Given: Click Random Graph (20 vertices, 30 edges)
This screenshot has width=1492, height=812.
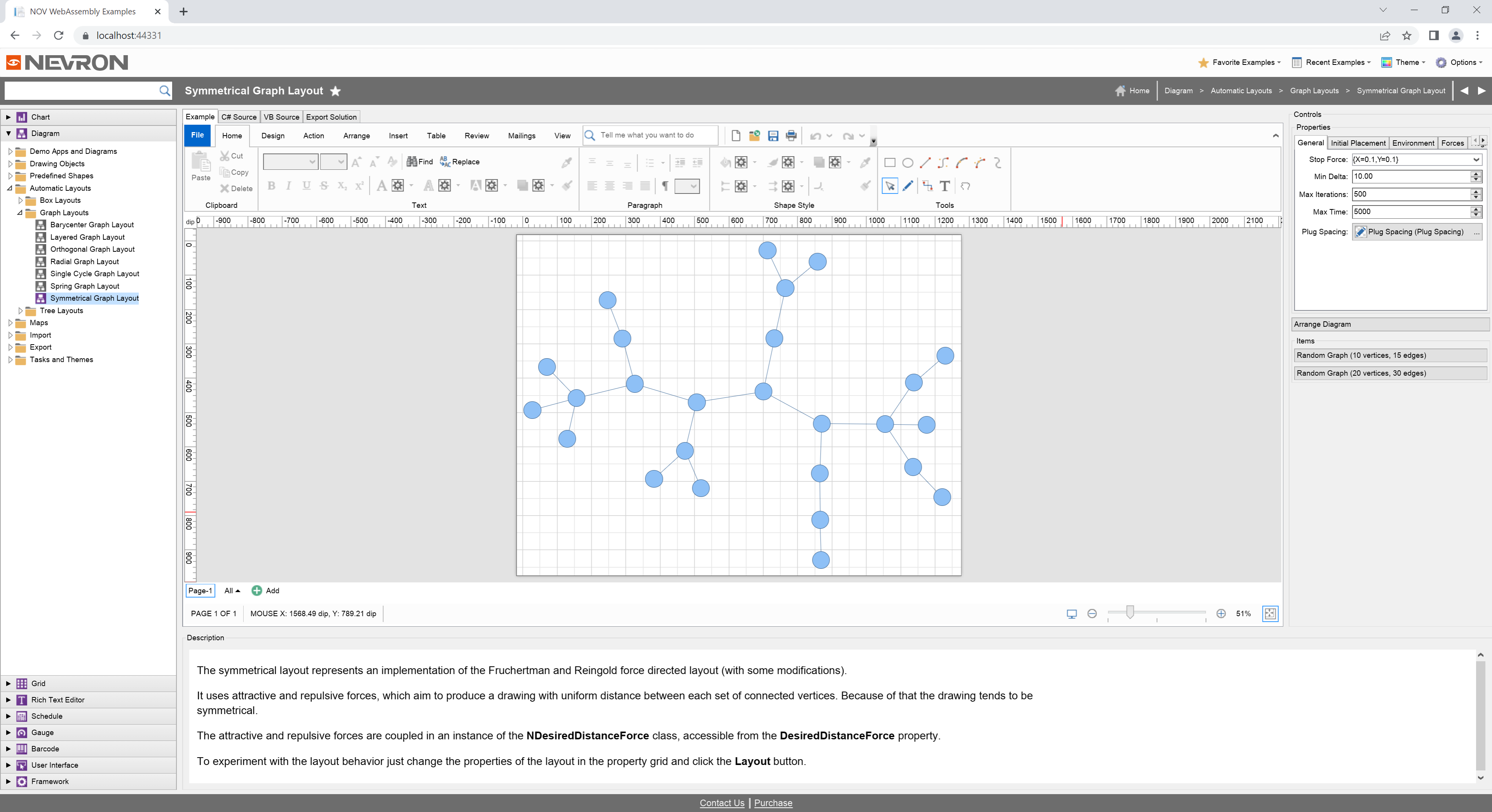Looking at the screenshot, I should (x=1389, y=373).
